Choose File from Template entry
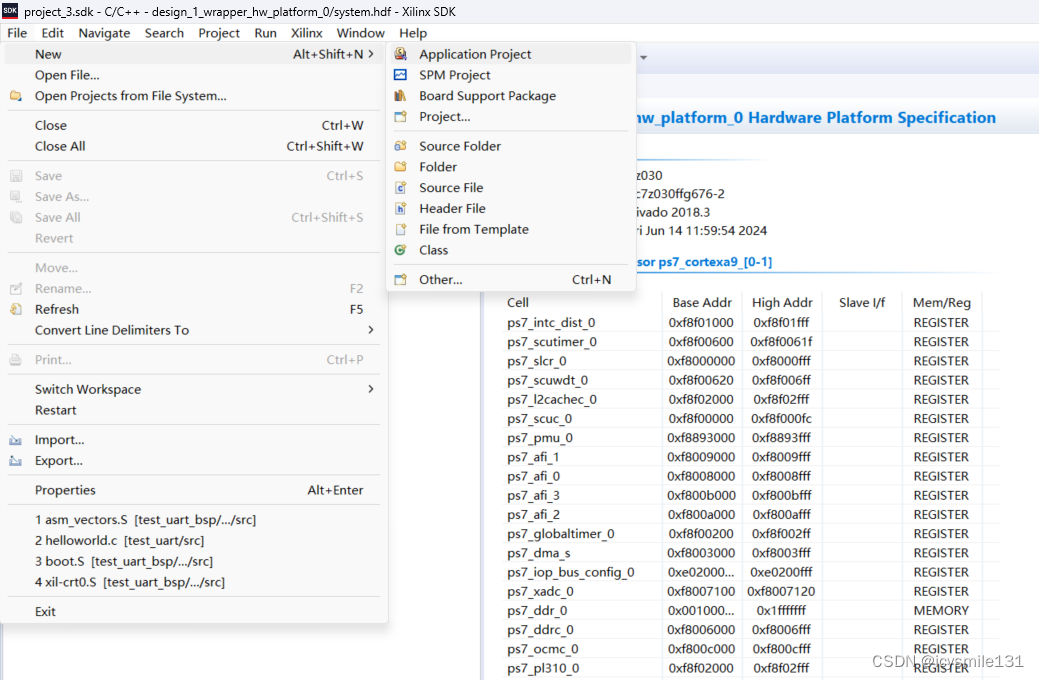 click(x=511, y=229)
